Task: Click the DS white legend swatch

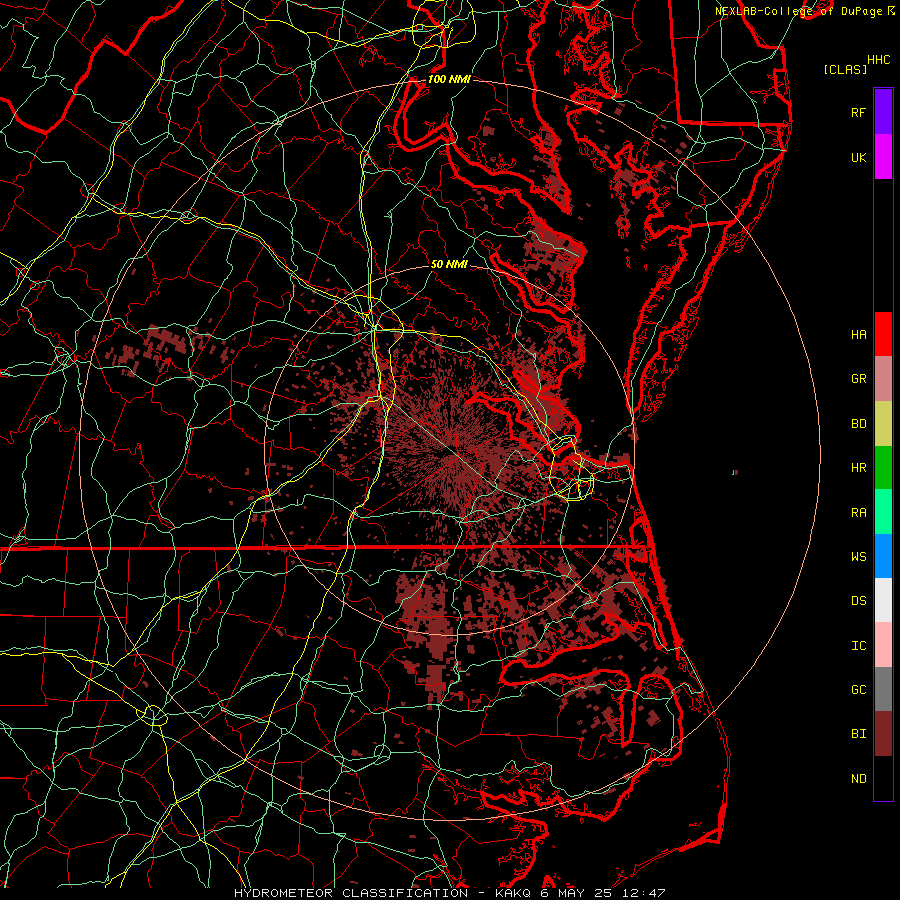Action: (x=883, y=600)
